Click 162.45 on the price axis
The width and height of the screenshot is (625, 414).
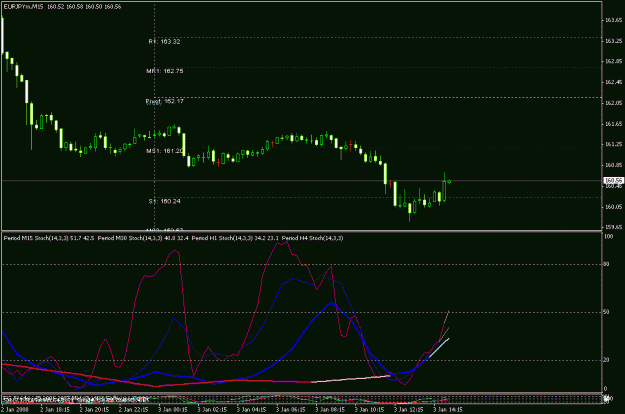[x=613, y=82]
